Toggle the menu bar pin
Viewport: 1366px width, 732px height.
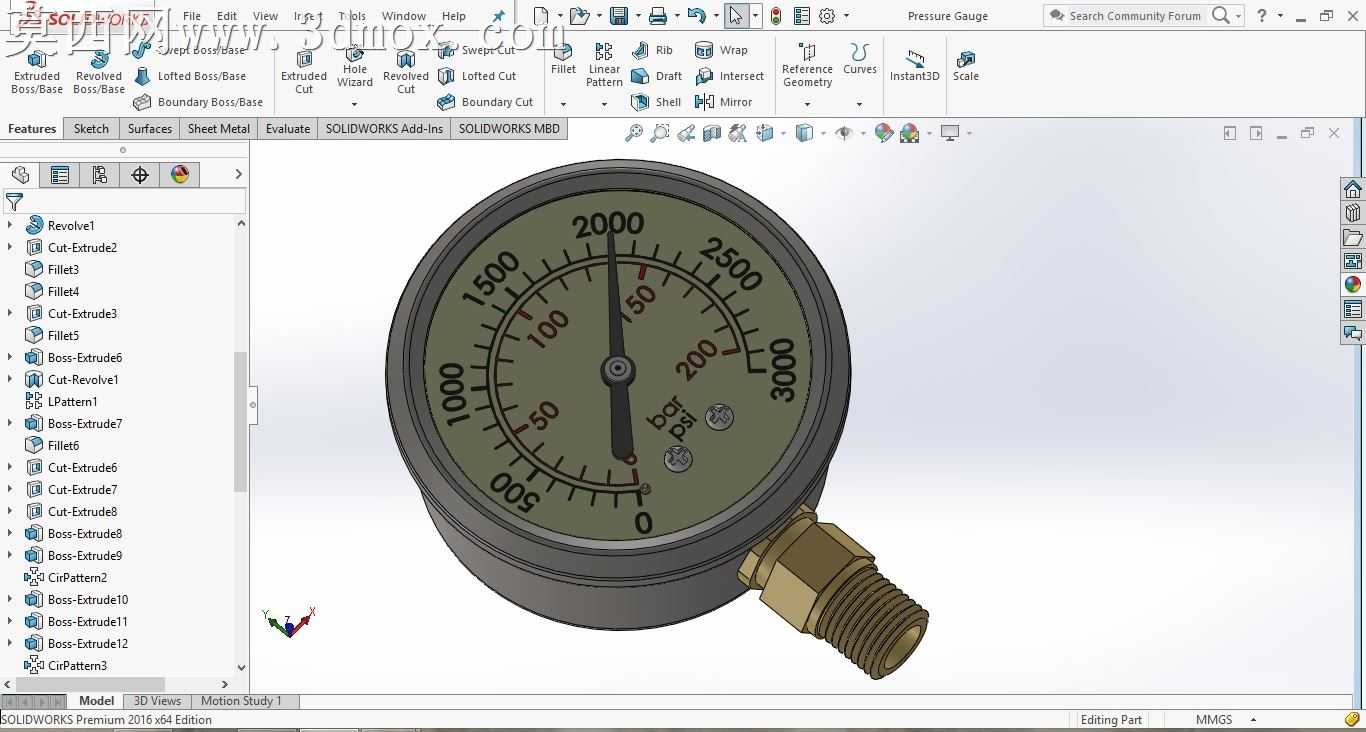click(498, 16)
